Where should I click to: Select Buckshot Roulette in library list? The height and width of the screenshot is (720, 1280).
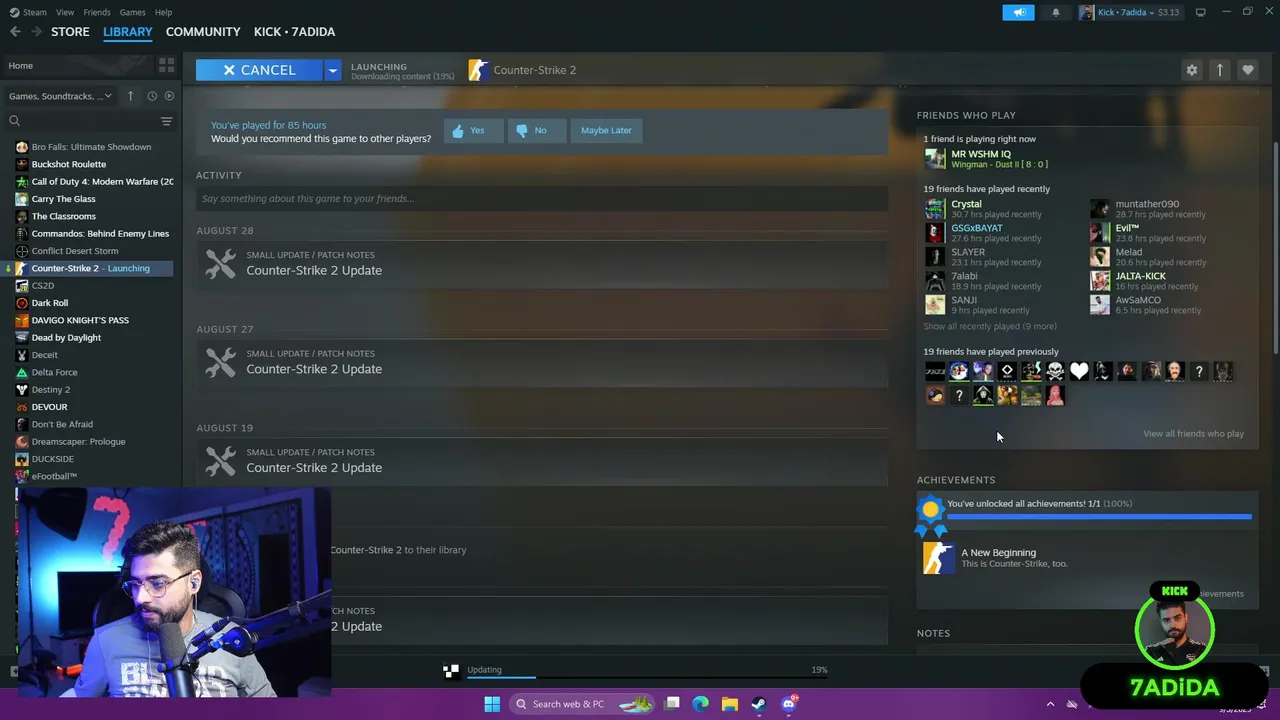(68, 164)
